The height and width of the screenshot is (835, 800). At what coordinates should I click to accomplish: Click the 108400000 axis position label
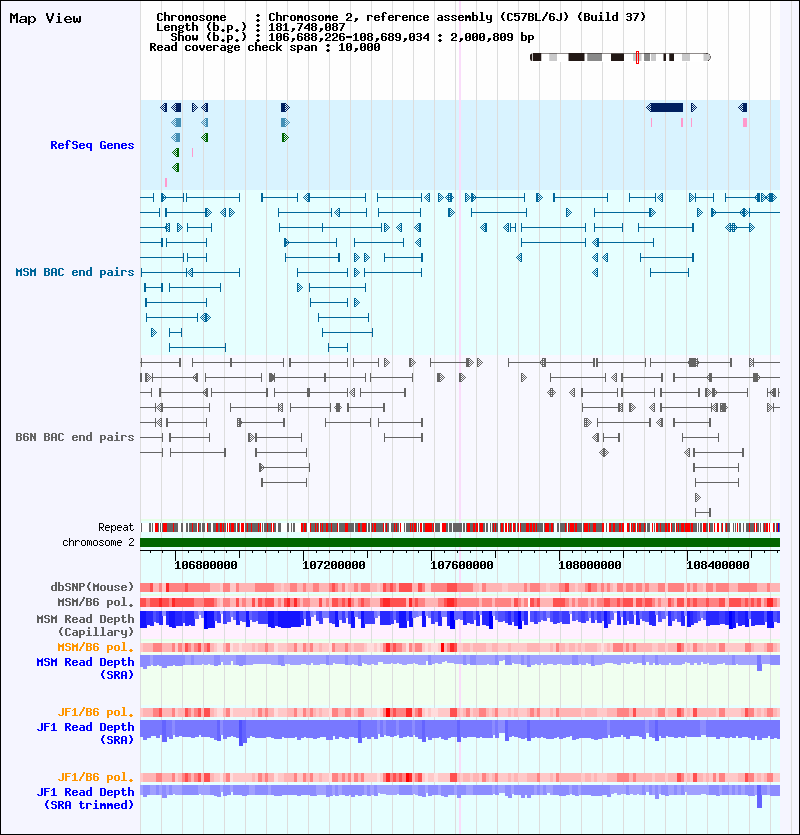pyautogui.click(x=717, y=566)
